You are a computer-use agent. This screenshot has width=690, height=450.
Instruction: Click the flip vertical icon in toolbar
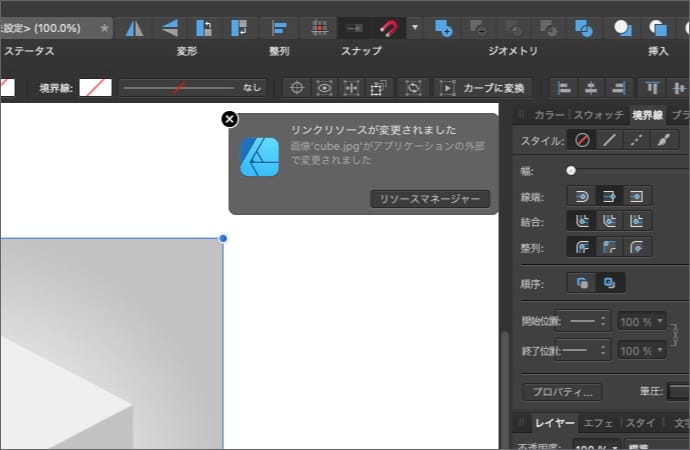point(169,27)
